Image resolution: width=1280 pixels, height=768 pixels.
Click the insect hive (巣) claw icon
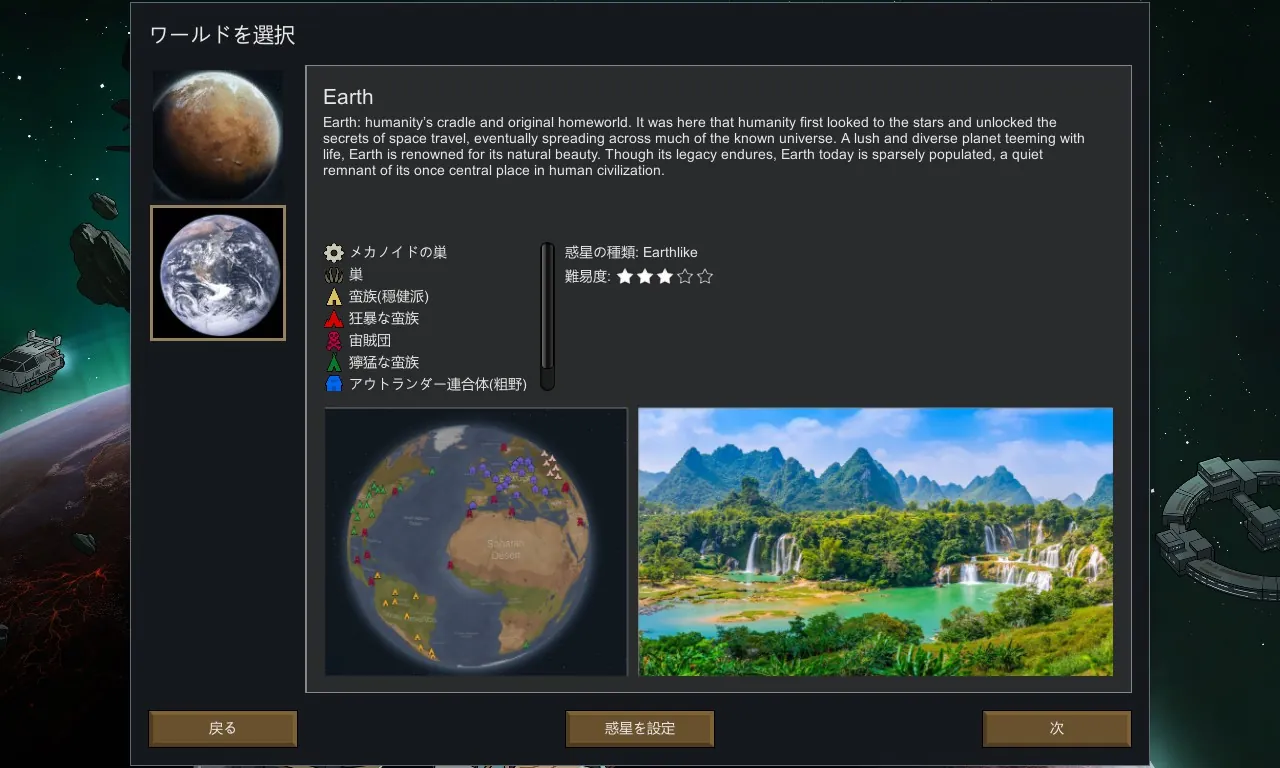[334, 275]
